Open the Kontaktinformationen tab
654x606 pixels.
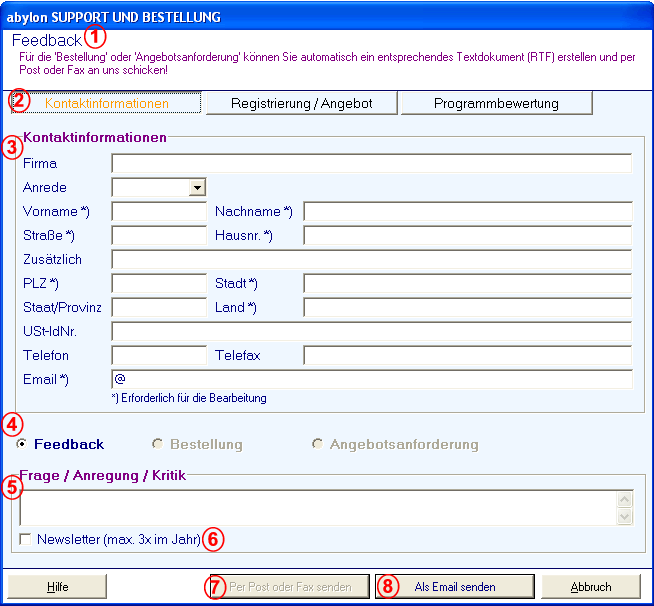107,103
